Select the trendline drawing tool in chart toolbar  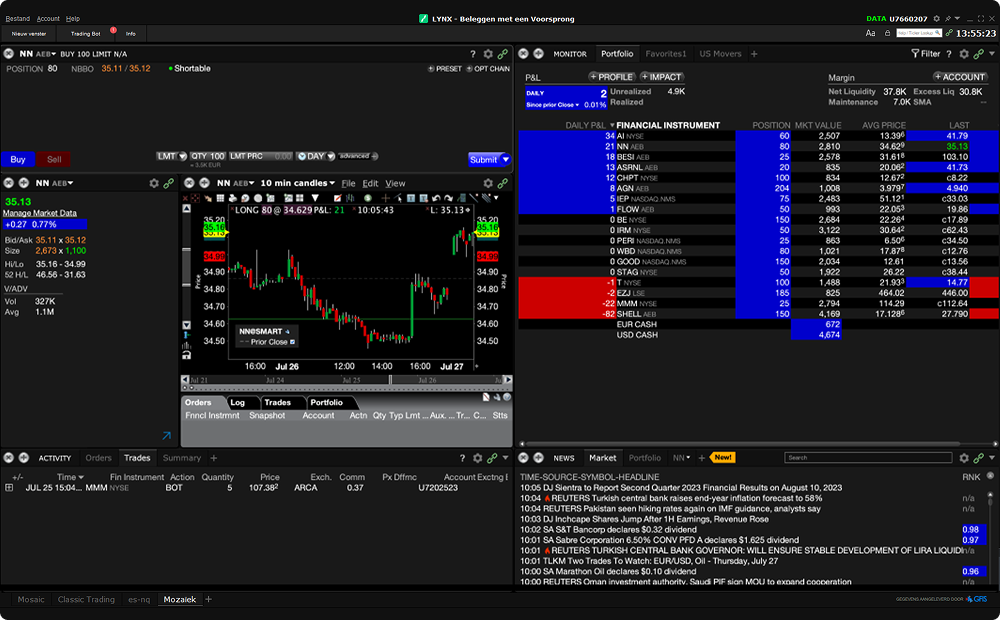[x=474, y=198]
